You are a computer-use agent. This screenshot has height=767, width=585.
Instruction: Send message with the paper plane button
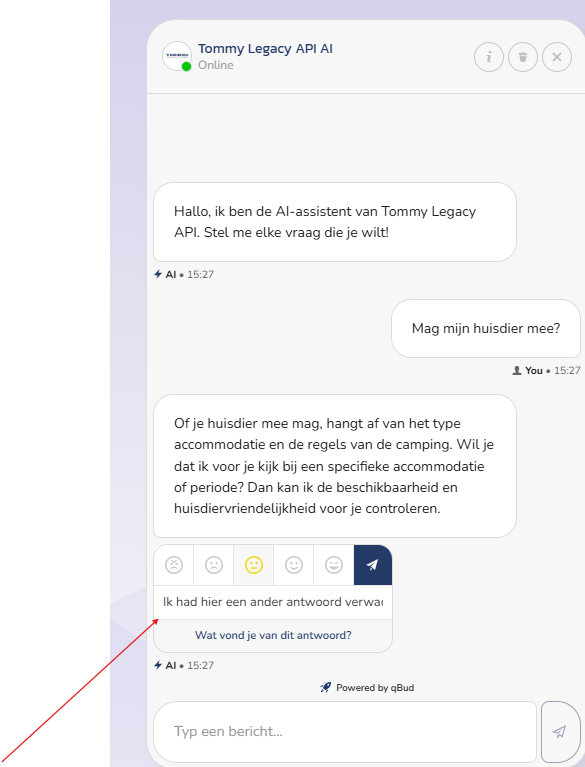561,731
